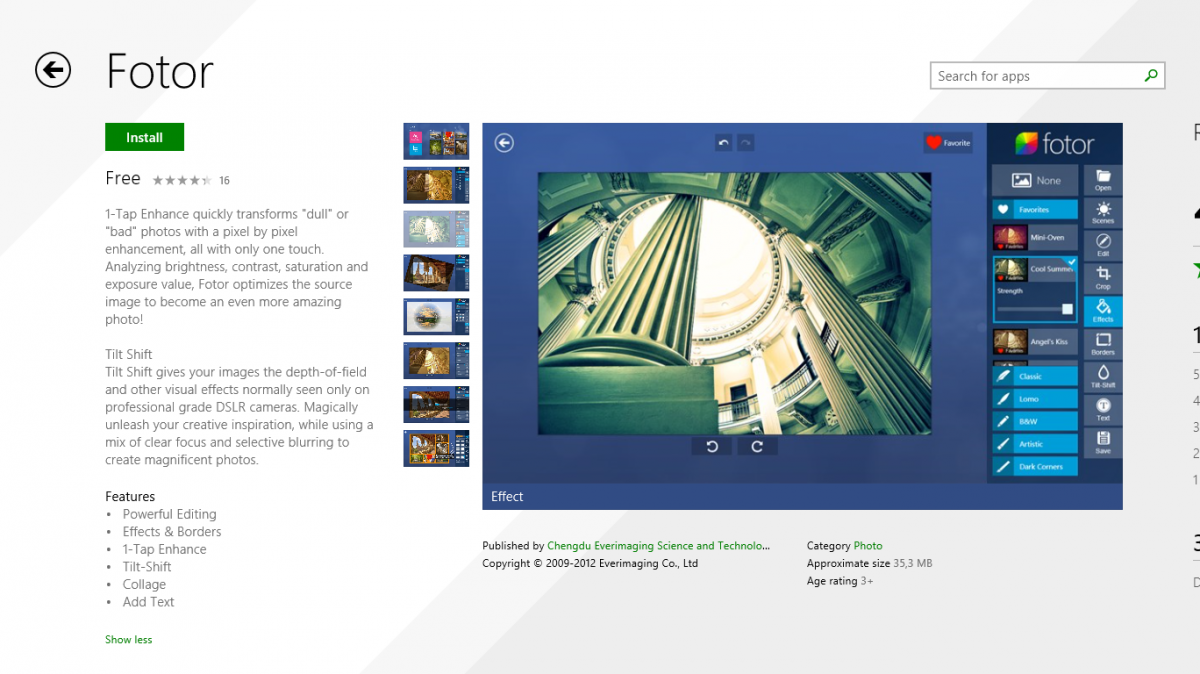
Task: Click the Cool Summer effect preset
Action: pos(1035,268)
